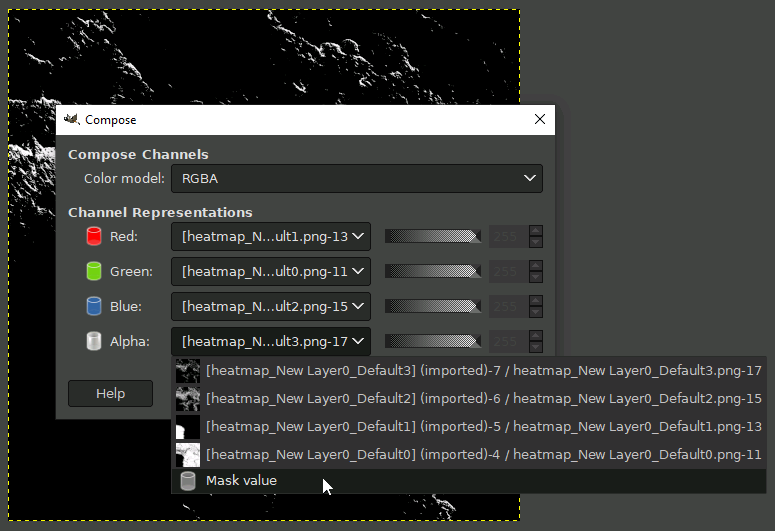Click the green channel cylinder icon
The width and height of the screenshot is (775, 531).
pos(94,271)
